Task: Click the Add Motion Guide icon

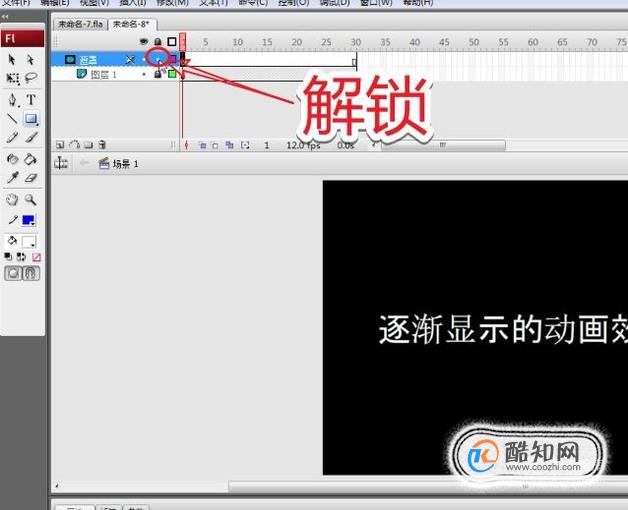Action: pyautogui.click(x=74, y=145)
